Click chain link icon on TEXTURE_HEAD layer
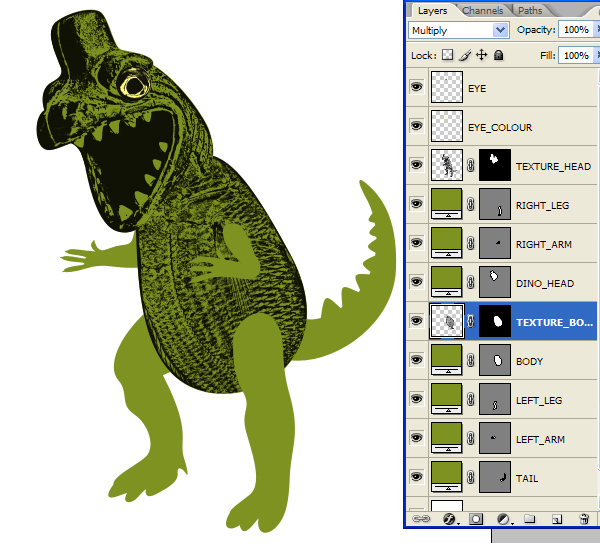Image resolution: width=600 pixels, height=543 pixels. 471,165
